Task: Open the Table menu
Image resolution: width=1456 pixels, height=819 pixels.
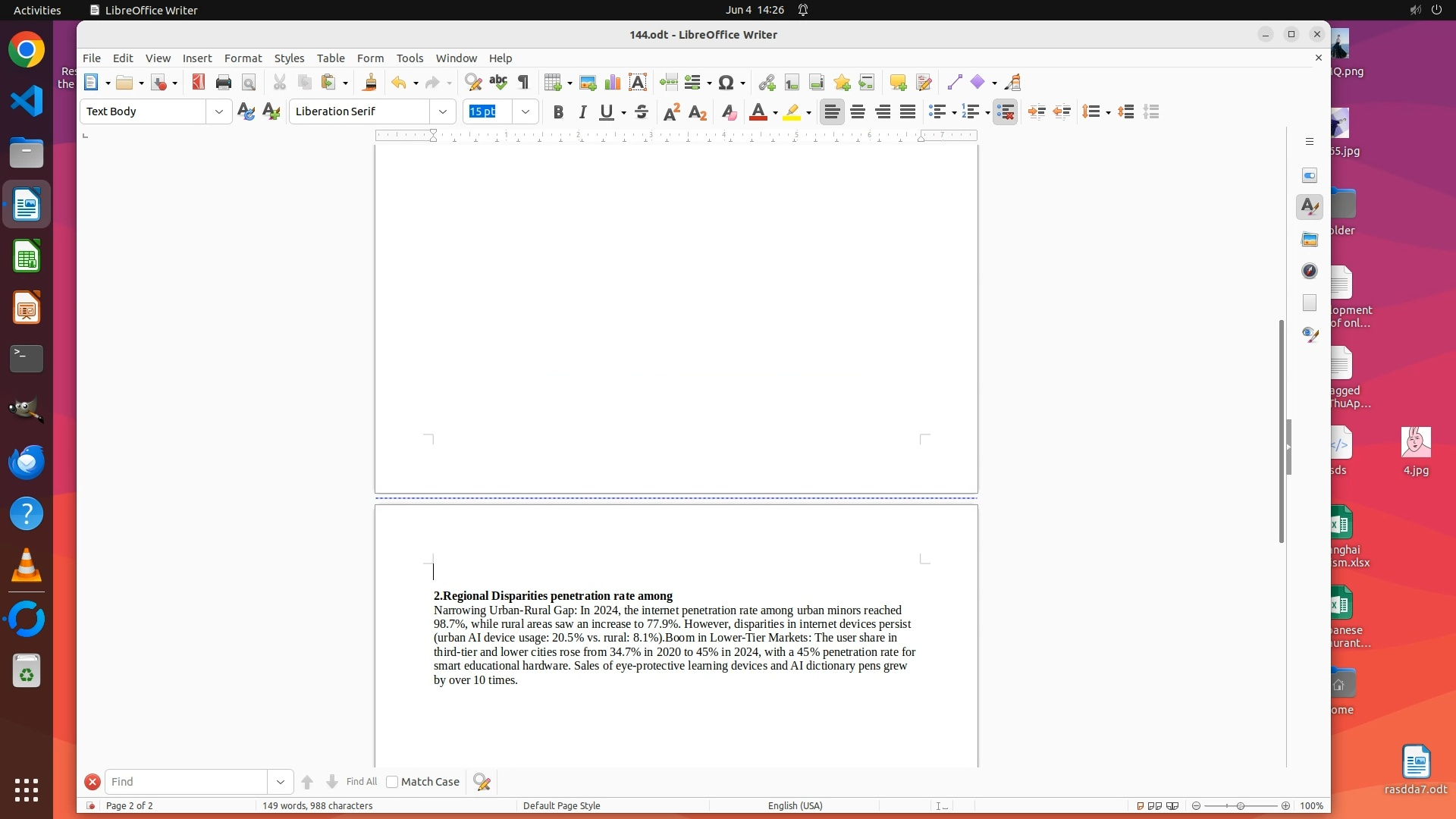Action: pos(330,58)
